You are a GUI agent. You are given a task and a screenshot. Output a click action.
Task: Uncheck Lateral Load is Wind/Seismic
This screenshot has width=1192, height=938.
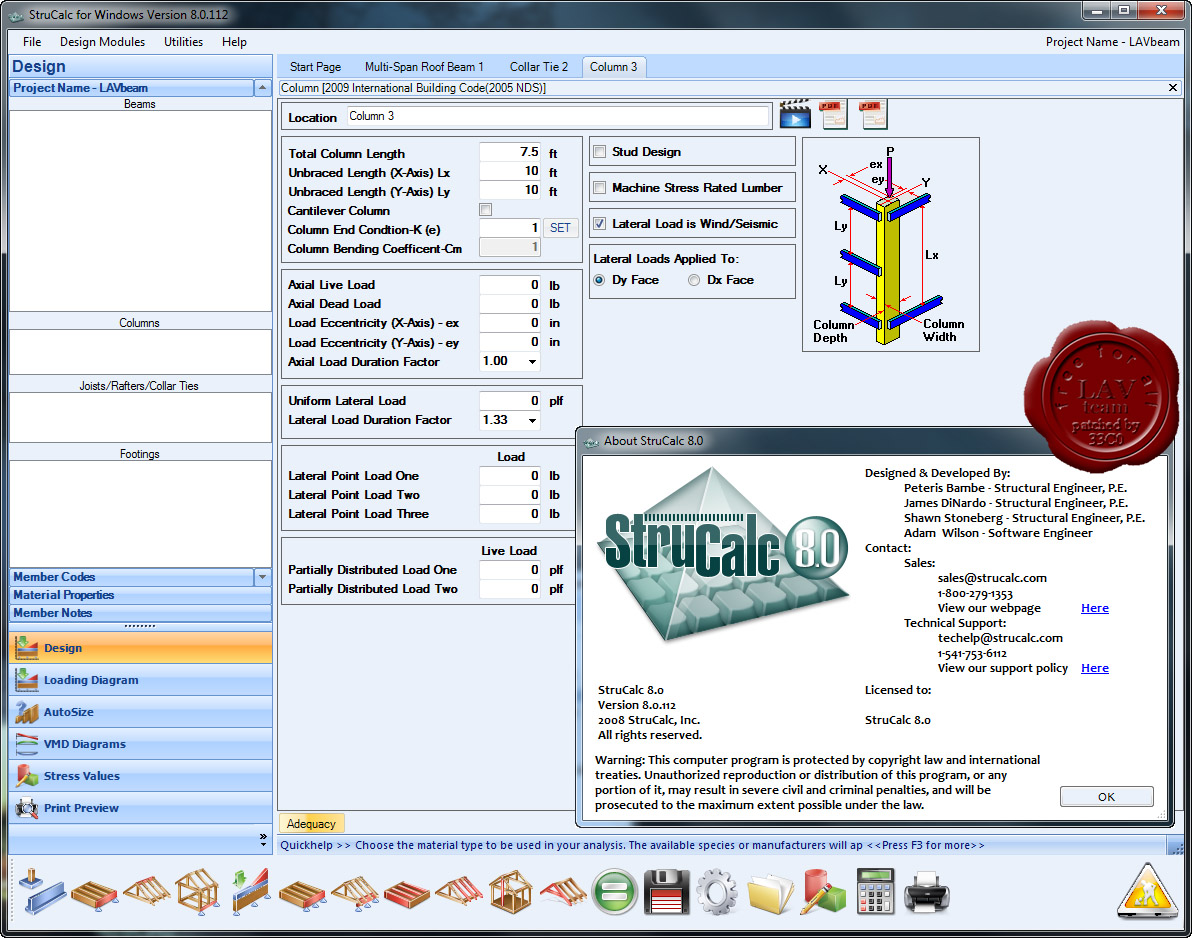(x=600, y=223)
